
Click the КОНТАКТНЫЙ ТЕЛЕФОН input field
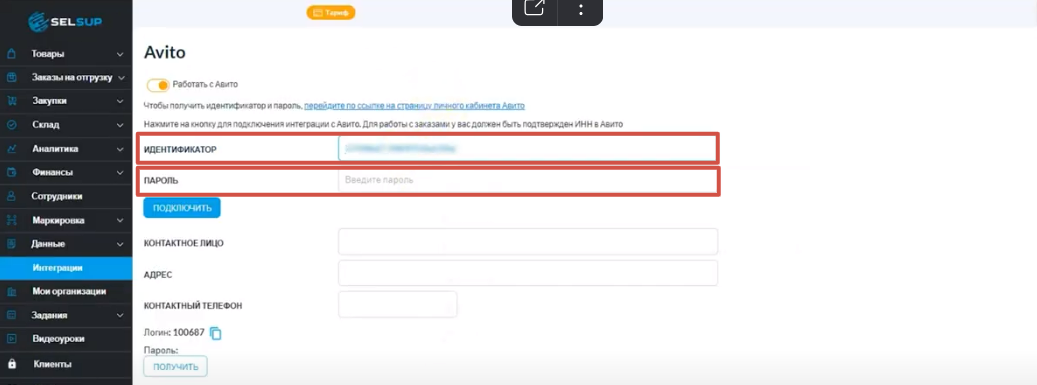click(x=397, y=304)
